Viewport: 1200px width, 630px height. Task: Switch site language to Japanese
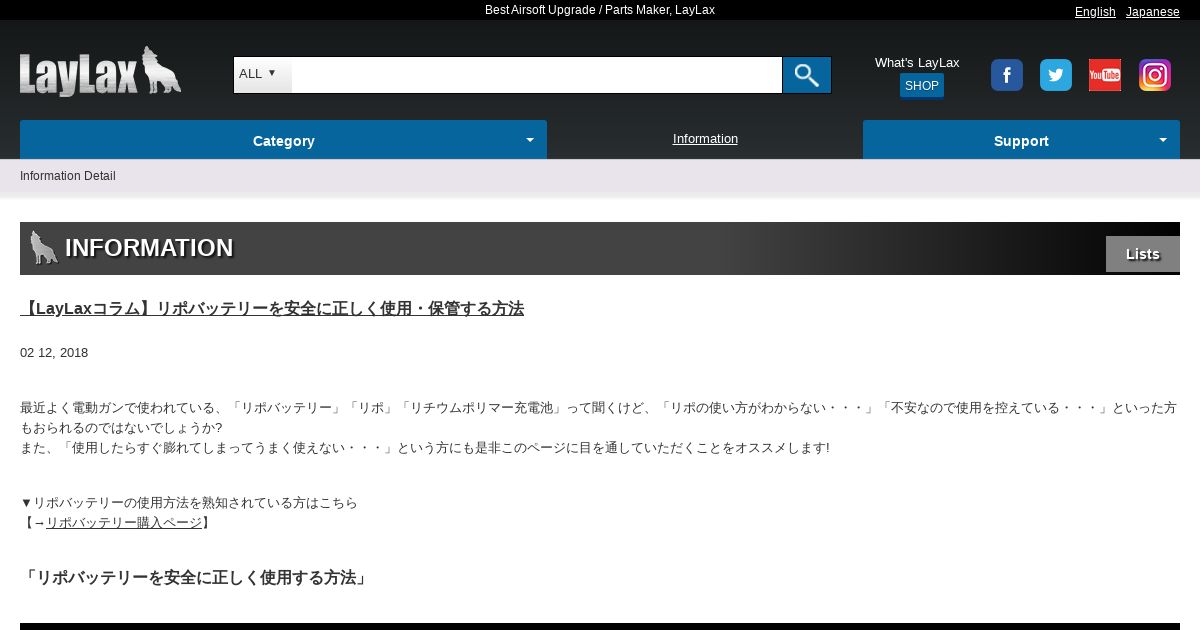tap(1153, 12)
